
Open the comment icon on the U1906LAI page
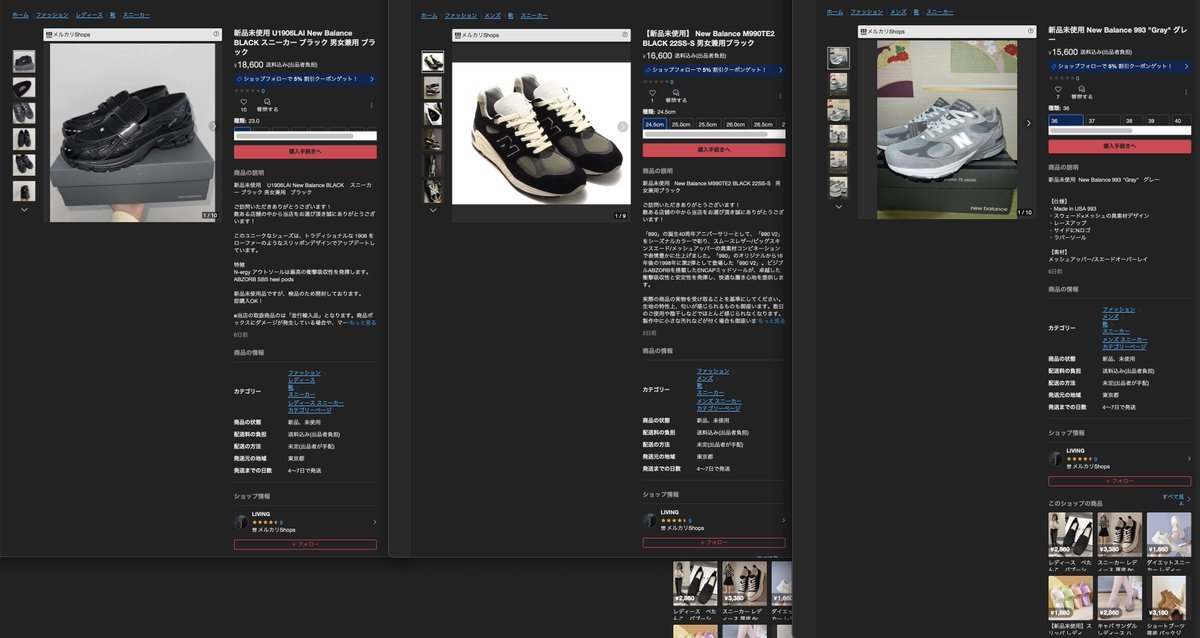(267, 101)
